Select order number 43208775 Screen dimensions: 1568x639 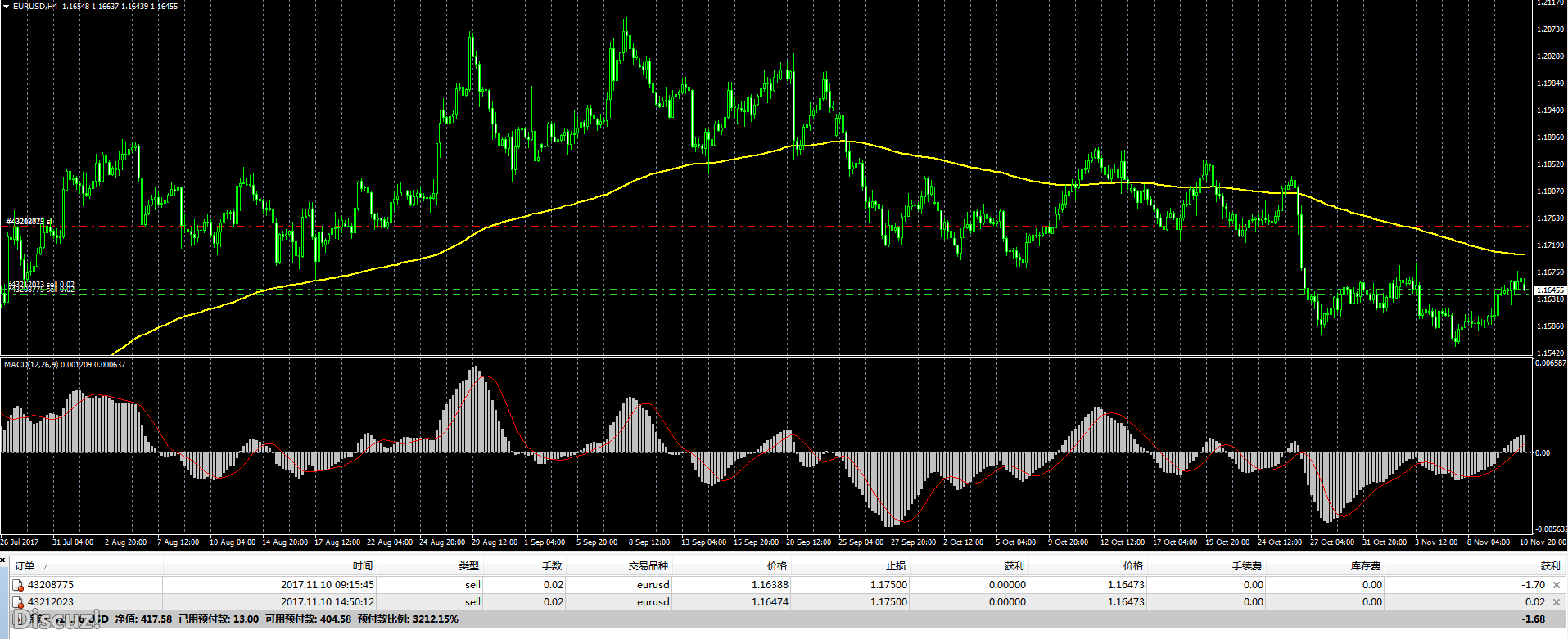[x=51, y=585]
